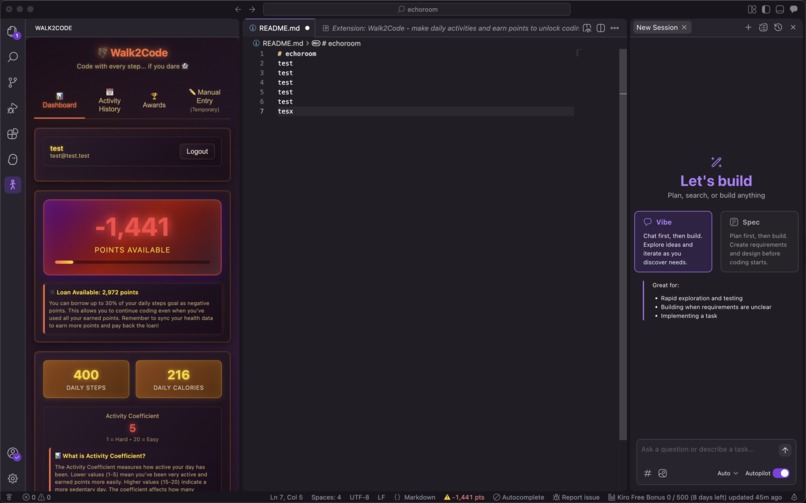Image resolution: width=806 pixels, height=503 pixels.
Task: Click the 216 Daily Calories card
Action: 178,379
